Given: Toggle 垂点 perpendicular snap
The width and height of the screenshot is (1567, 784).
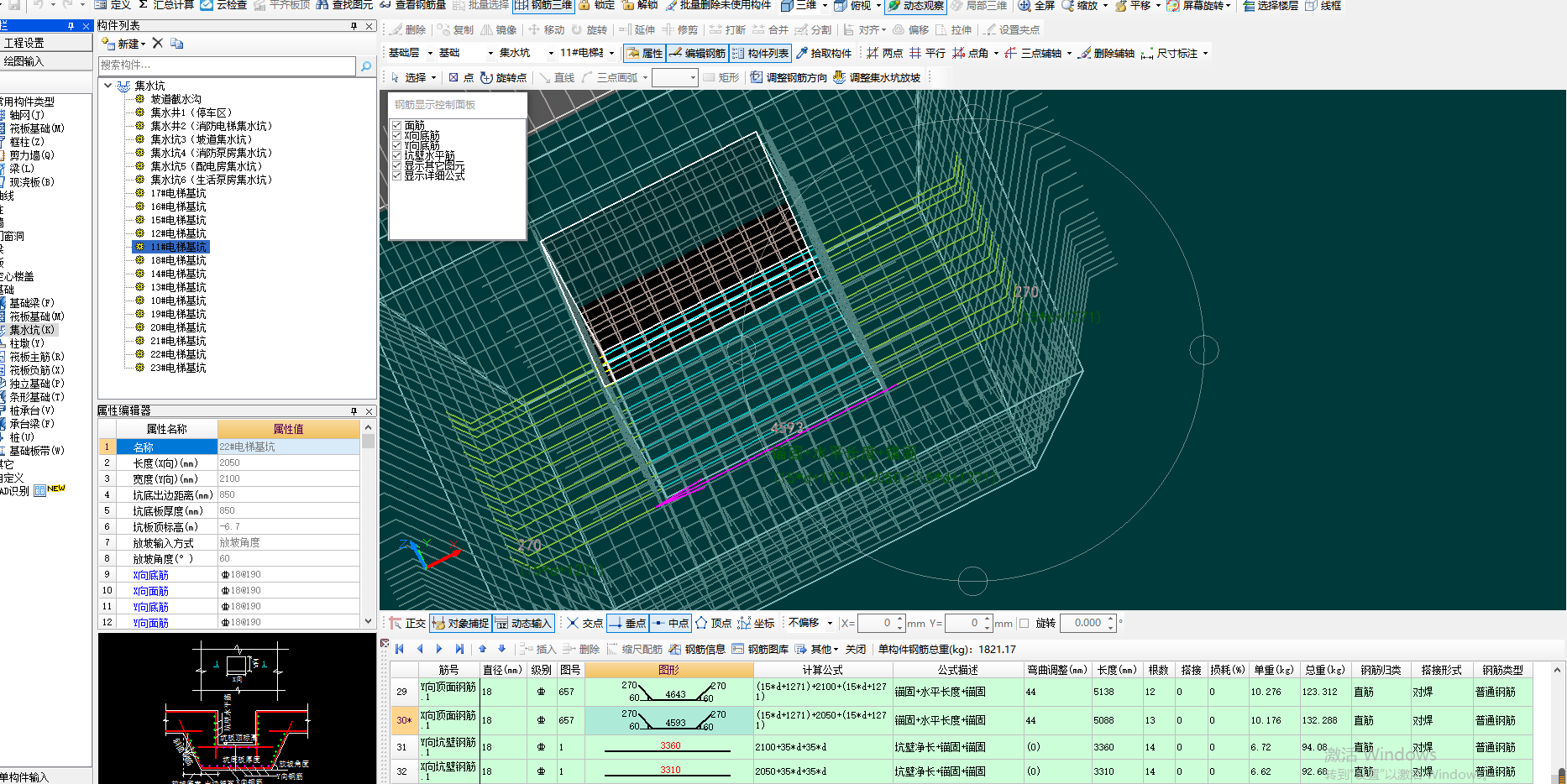Looking at the screenshot, I should click(627, 623).
